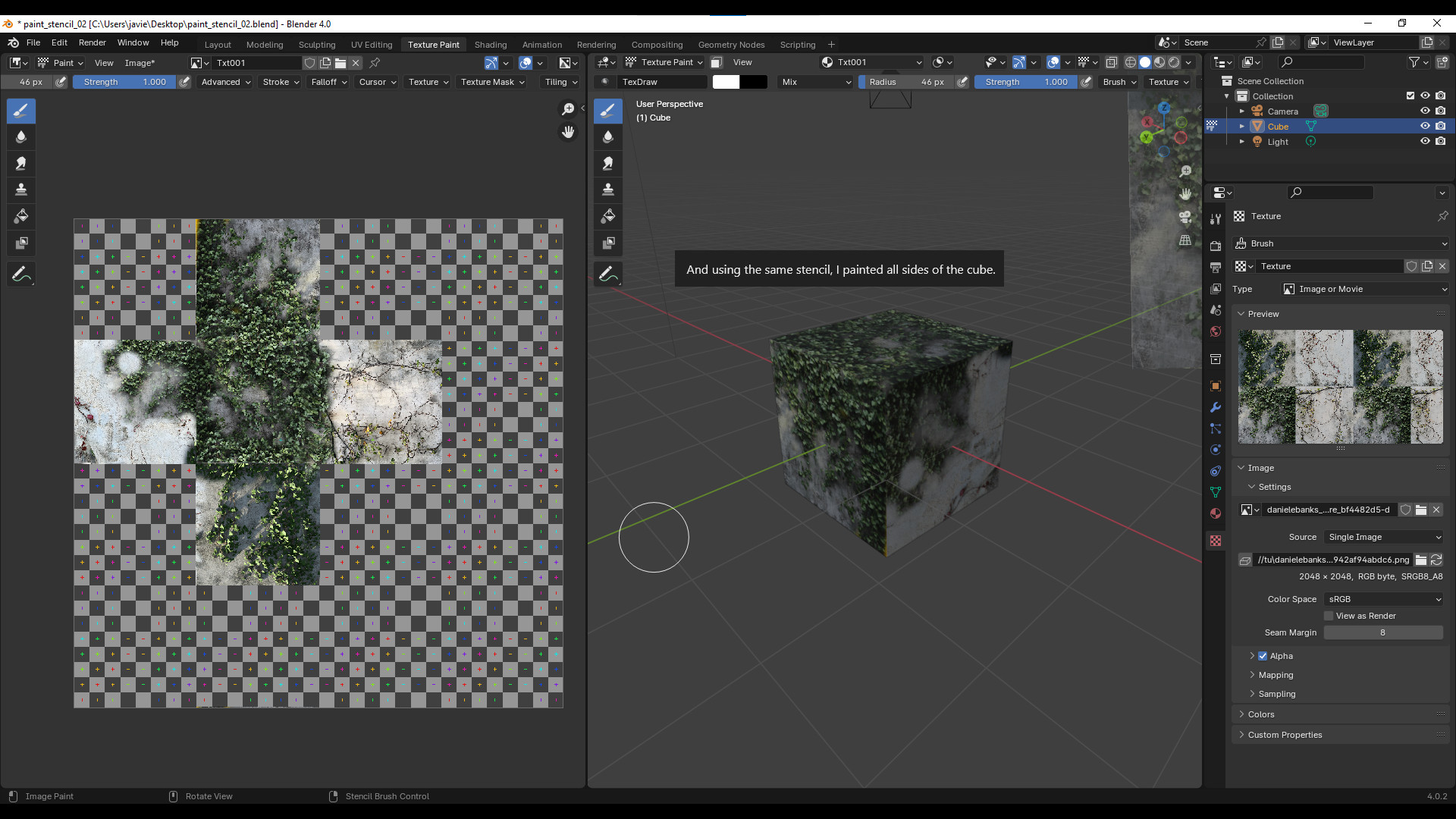Toggle the Alpha checkbox
Screen dimensions: 1456x819
[1263, 656]
